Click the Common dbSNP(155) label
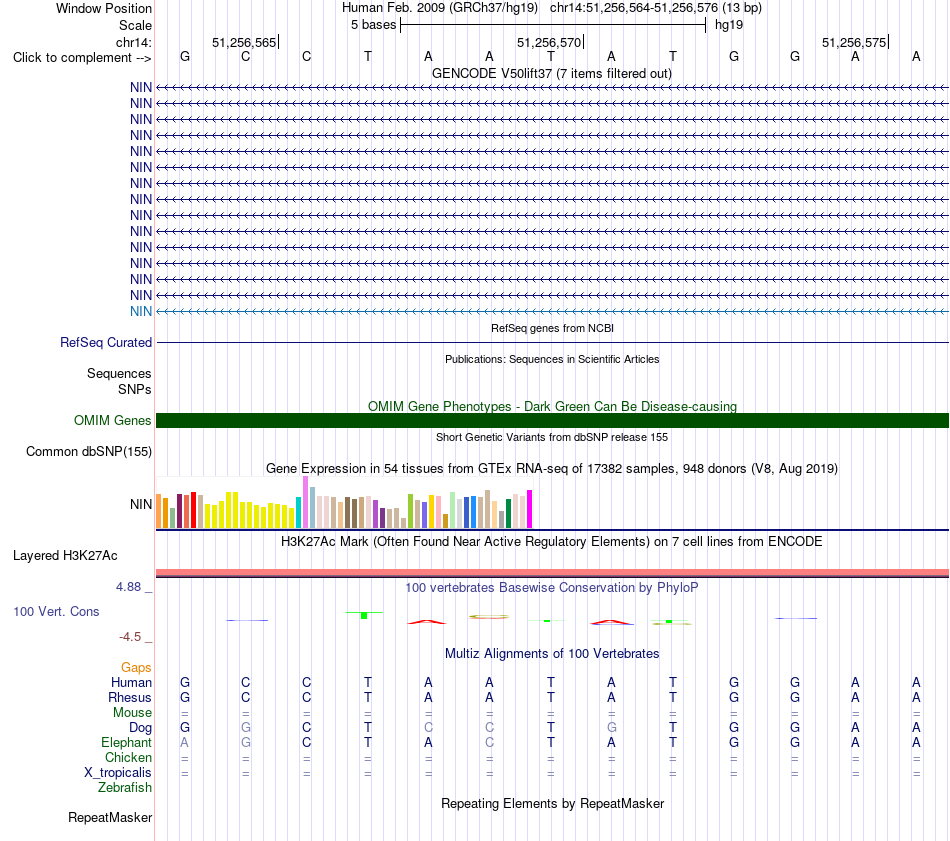Viewport: 950px width, 841px height. coord(88,451)
